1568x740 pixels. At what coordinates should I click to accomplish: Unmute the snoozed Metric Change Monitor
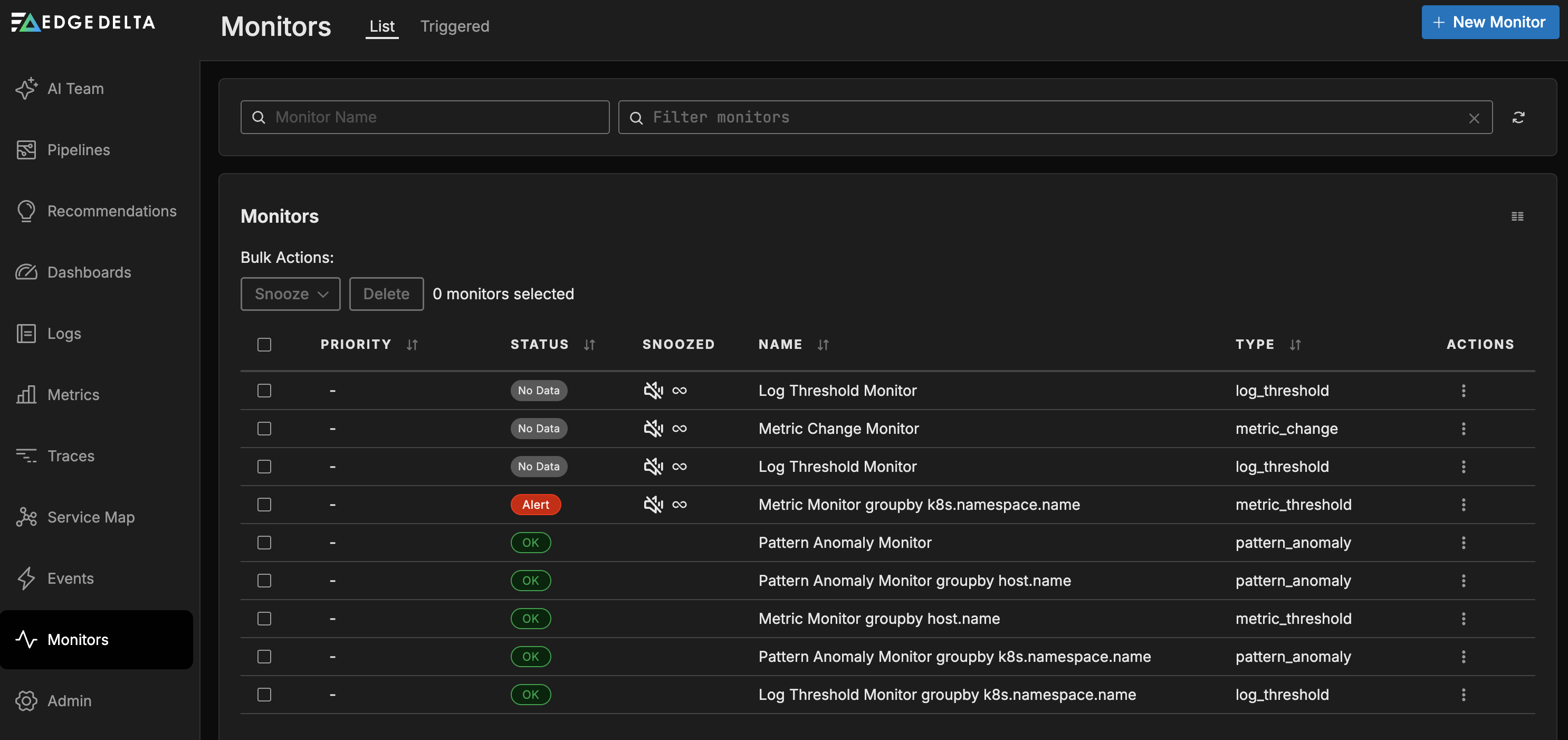click(x=653, y=428)
